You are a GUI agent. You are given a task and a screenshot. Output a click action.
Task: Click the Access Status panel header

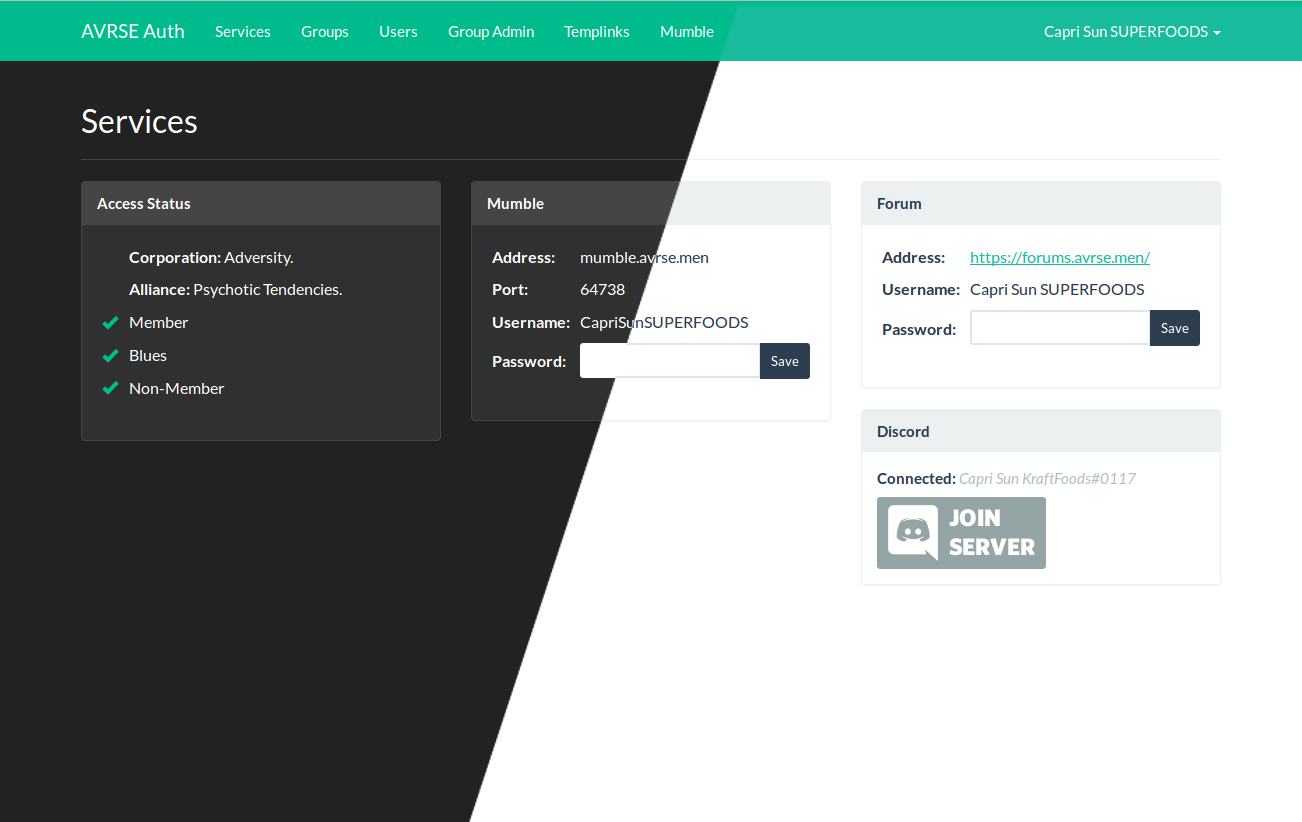[261, 203]
